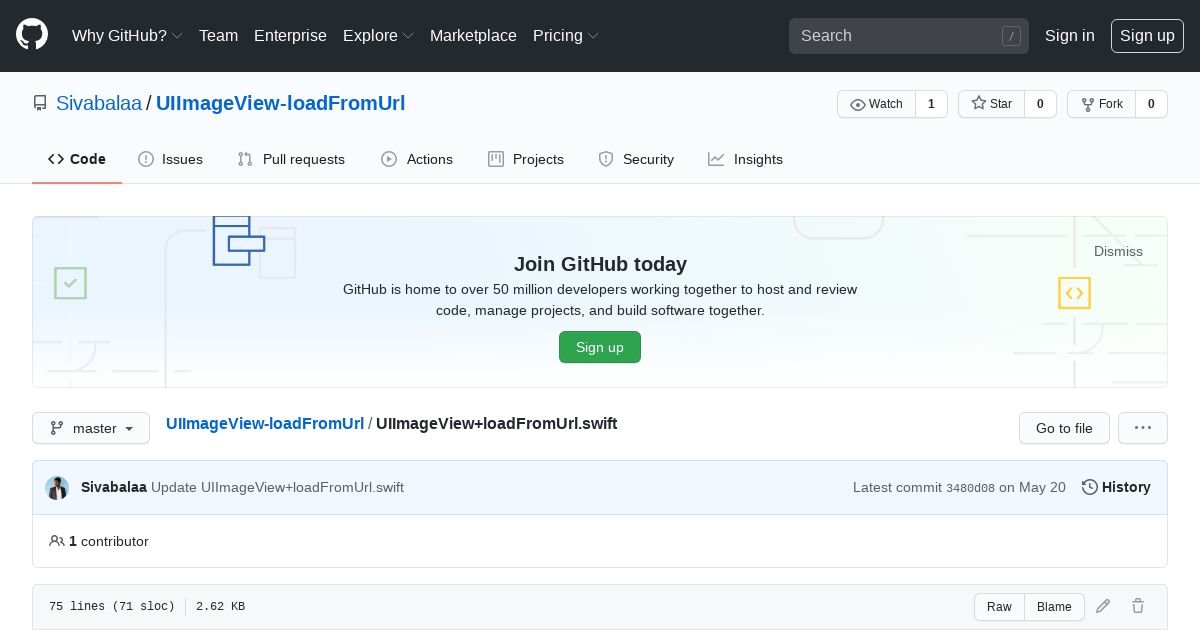1200x630 pixels.
Task: Expand the Pricing dropdown
Action: [x=566, y=35]
